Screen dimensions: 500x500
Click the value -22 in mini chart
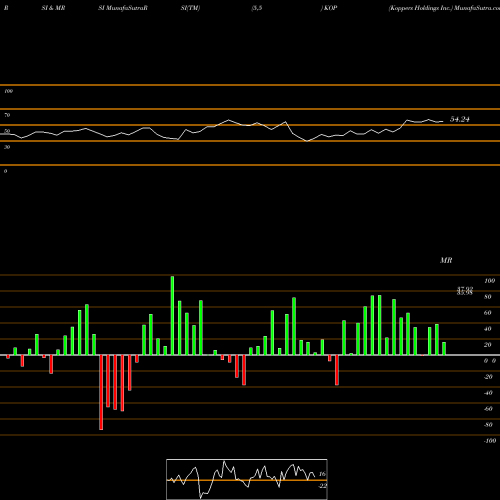322,486
